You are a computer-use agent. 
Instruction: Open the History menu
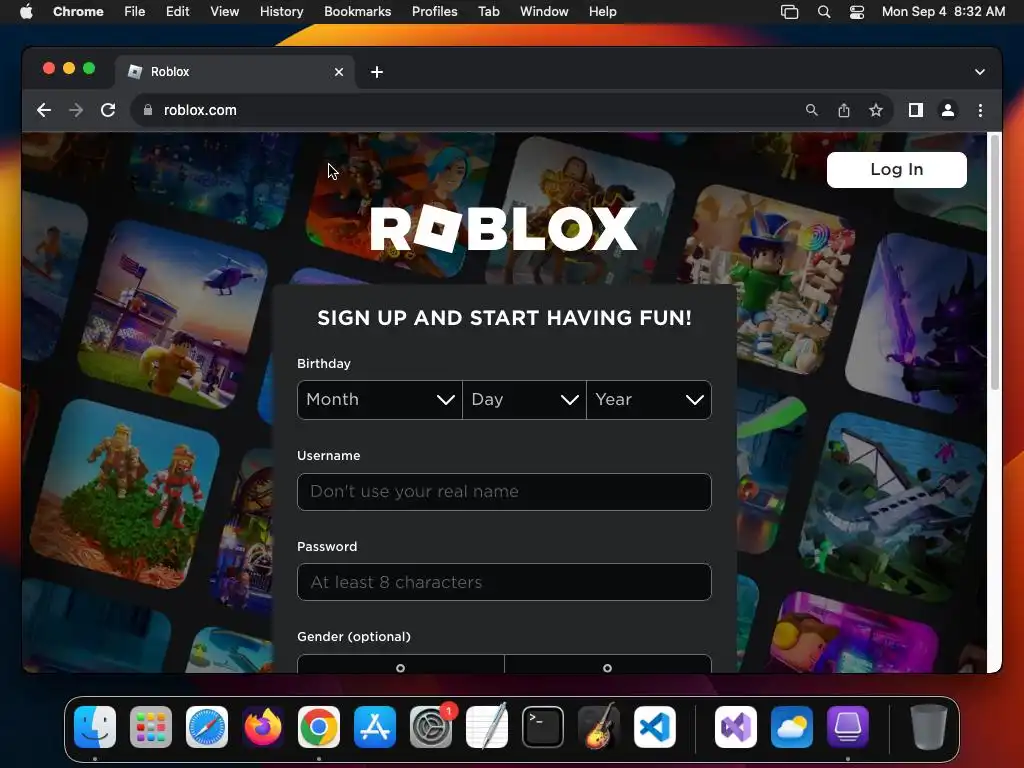281,12
